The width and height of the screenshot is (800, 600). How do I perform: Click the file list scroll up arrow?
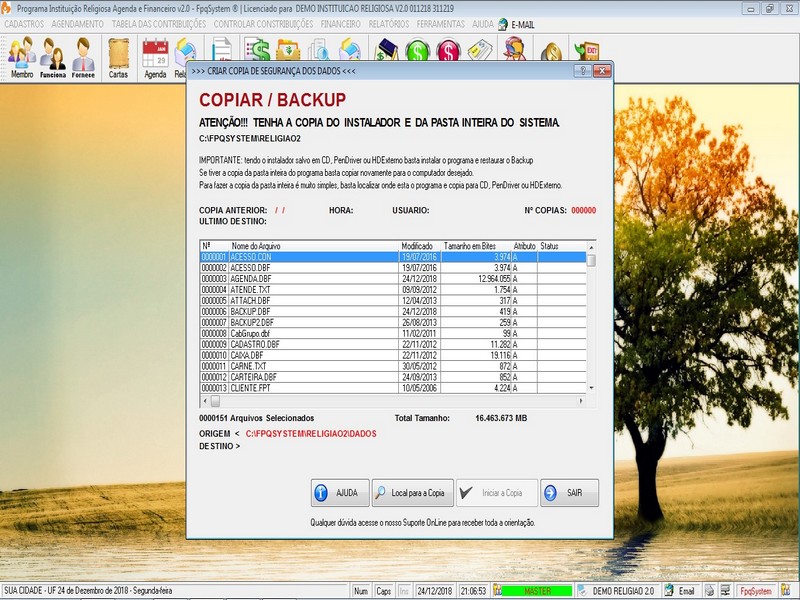591,247
